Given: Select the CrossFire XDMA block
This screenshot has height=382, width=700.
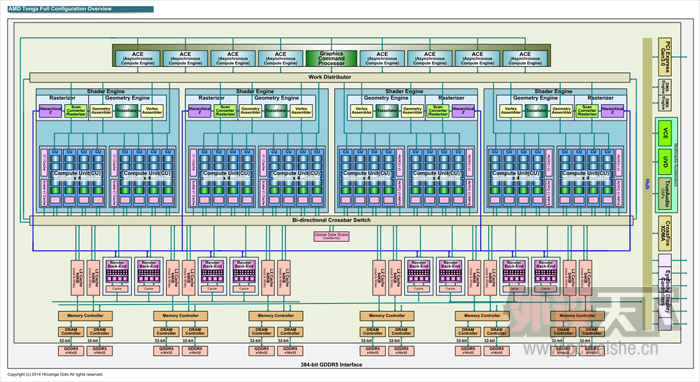Looking at the screenshot, I should pos(665,233).
